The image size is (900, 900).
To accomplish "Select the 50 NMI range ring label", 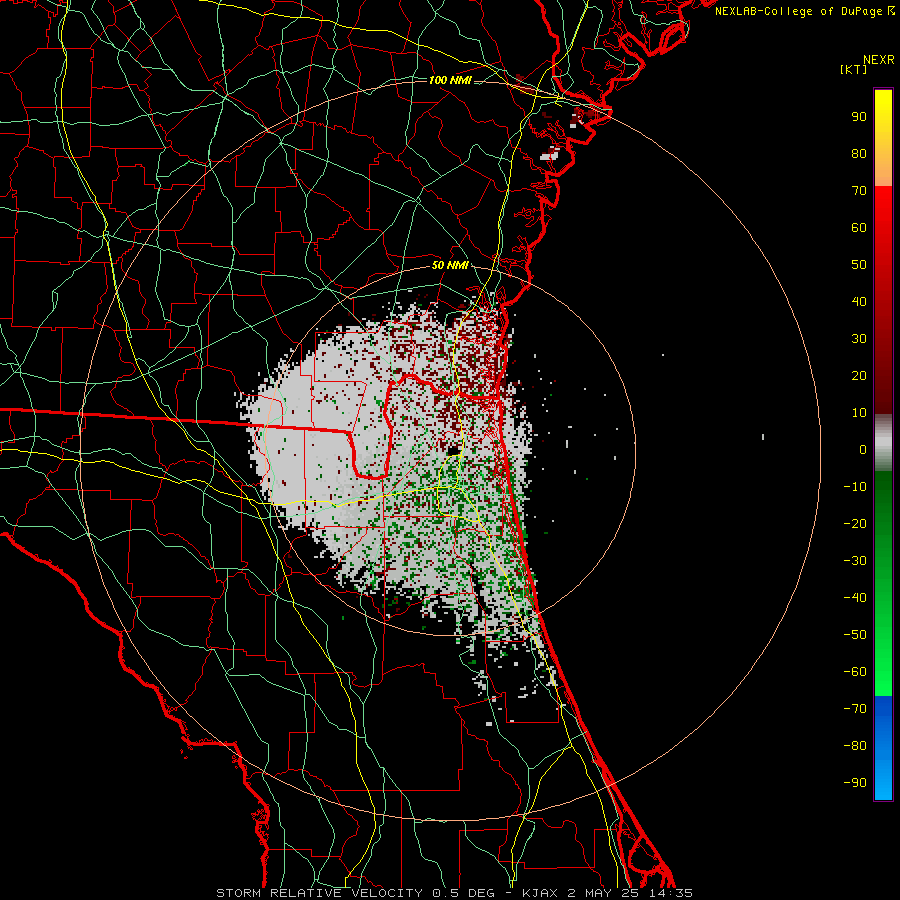I will [x=450, y=265].
